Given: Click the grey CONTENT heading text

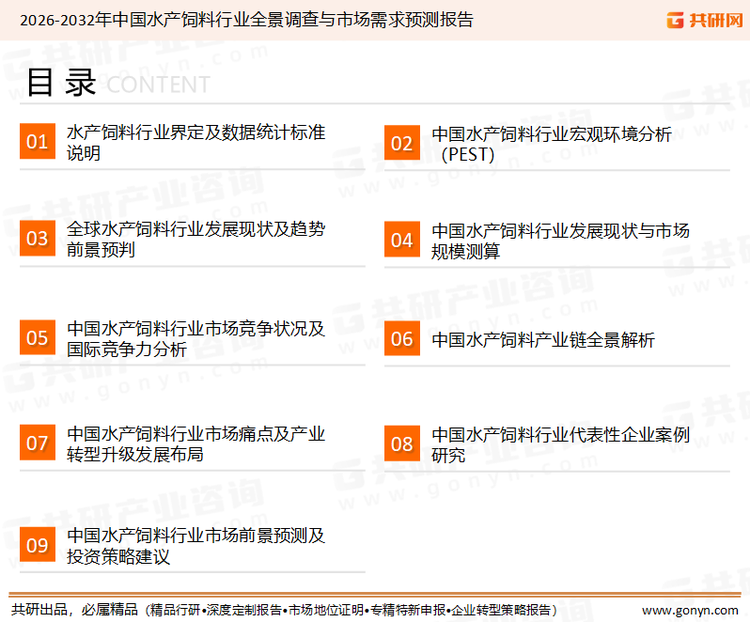Looking at the screenshot, I should tap(158, 85).
